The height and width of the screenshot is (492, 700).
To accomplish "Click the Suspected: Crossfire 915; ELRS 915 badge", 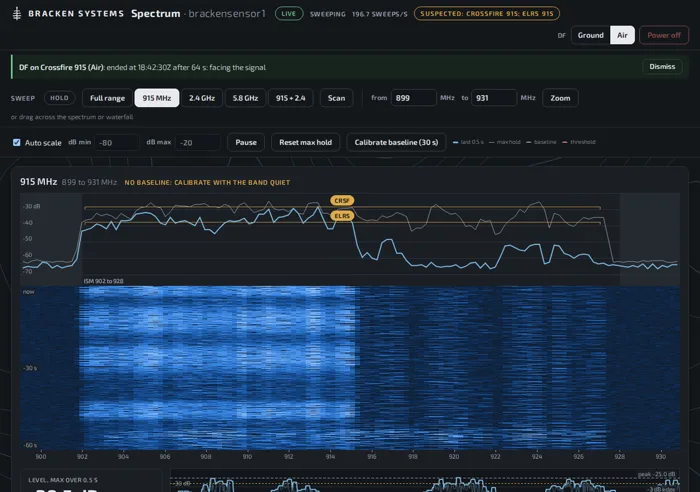I will [x=487, y=13].
